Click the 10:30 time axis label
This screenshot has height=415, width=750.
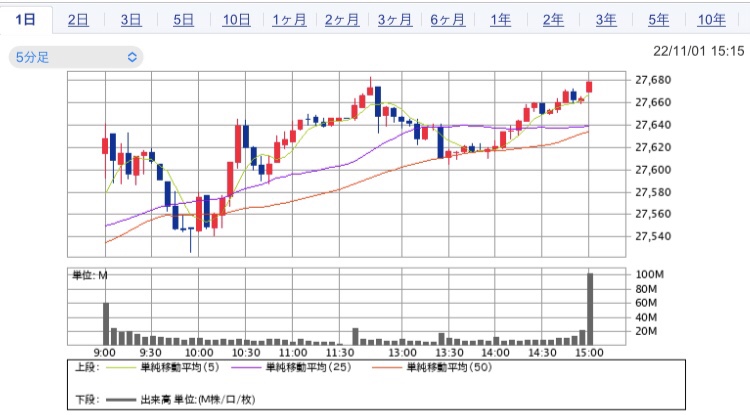click(x=246, y=353)
